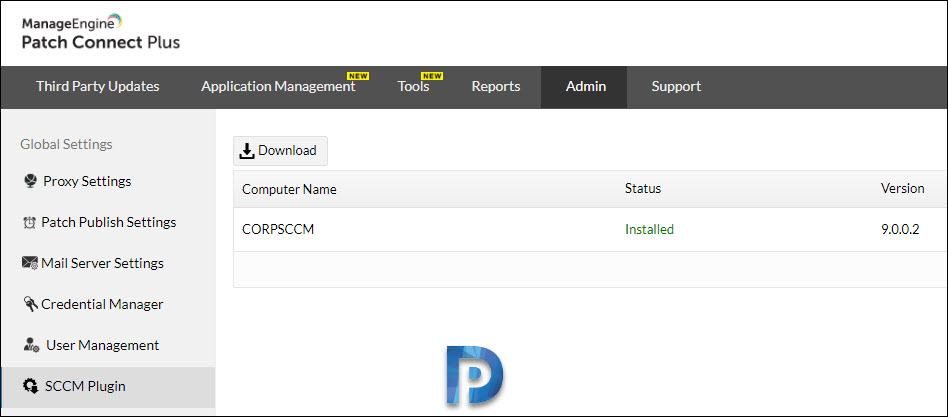This screenshot has width=948, height=417.
Task: Click the ManageEngine Patch Connect Plus logo
Action: tap(101, 33)
